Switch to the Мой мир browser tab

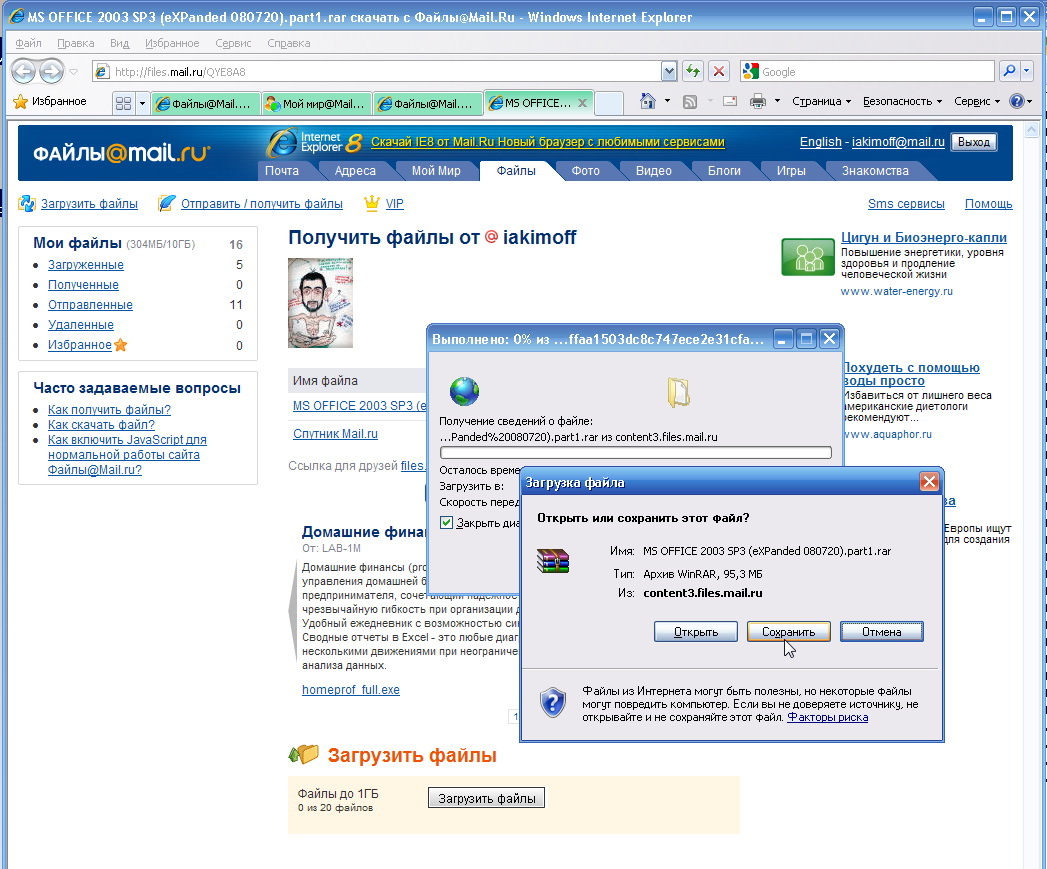[x=316, y=103]
